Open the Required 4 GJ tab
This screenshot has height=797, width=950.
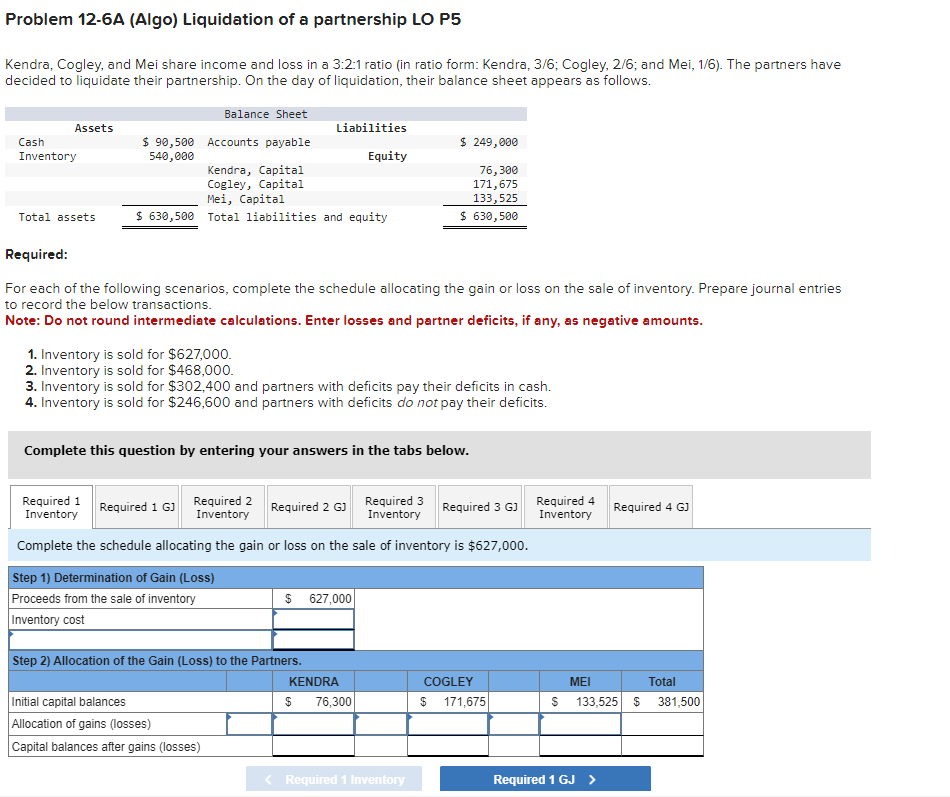pos(651,506)
